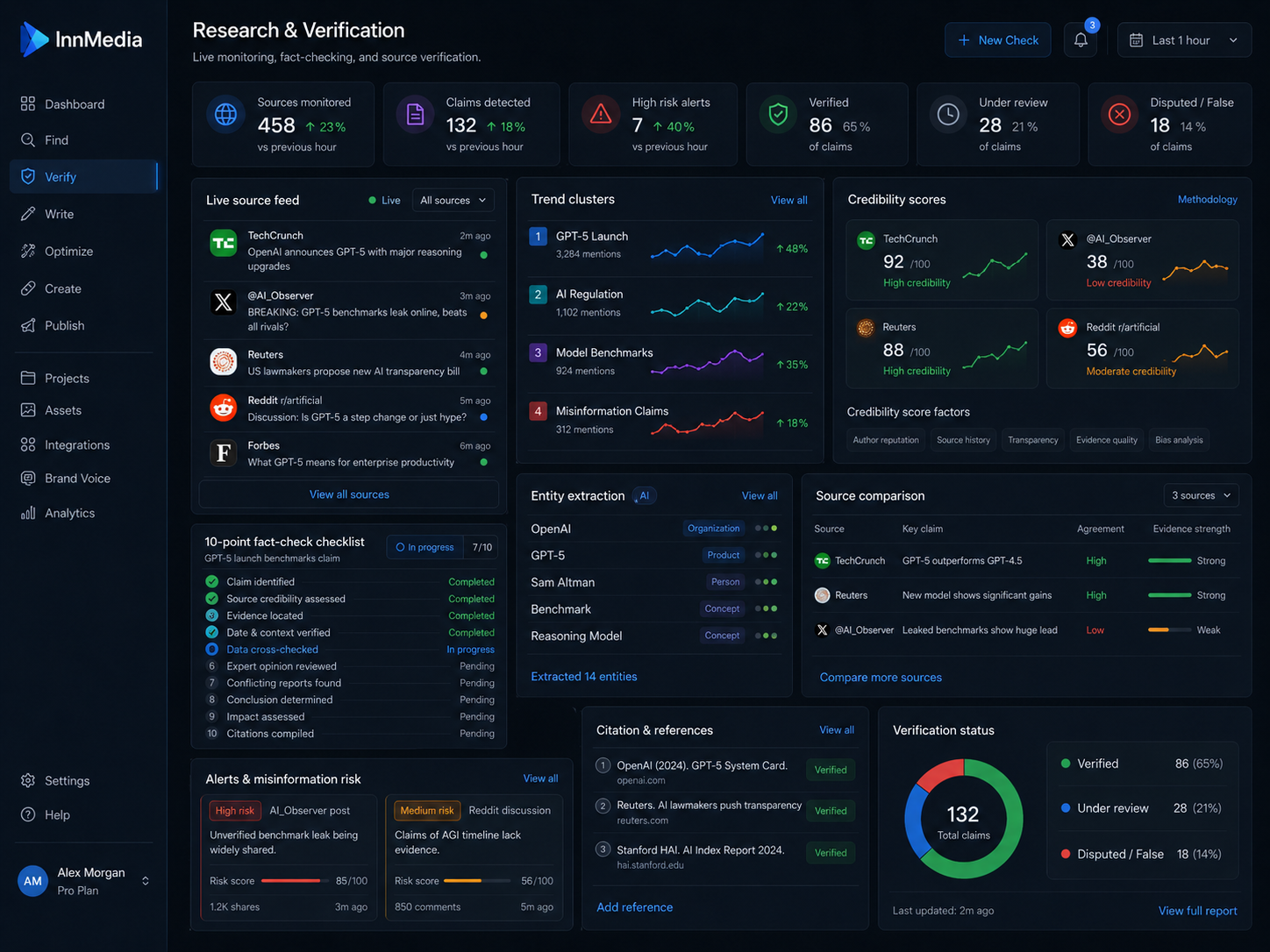Open the 3 sources dropdown

(x=1201, y=496)
